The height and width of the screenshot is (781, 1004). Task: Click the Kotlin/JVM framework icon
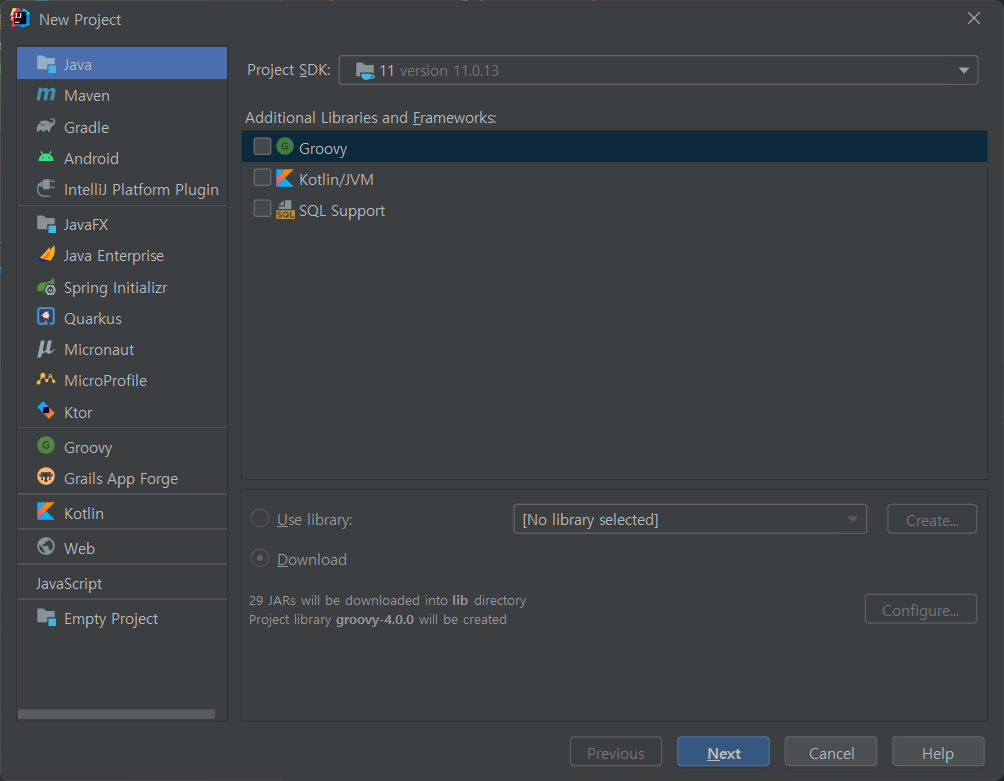click(285, 177)
